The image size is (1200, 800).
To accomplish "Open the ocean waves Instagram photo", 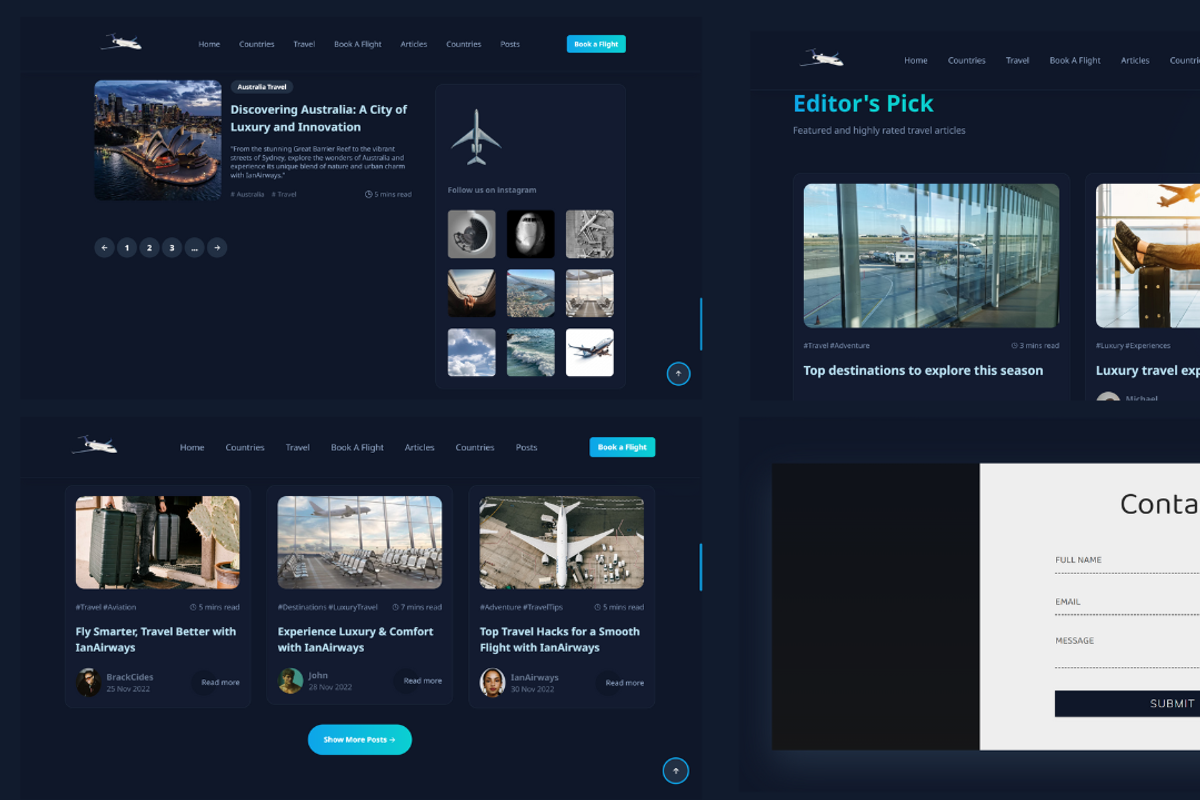I will coord(531,353).
